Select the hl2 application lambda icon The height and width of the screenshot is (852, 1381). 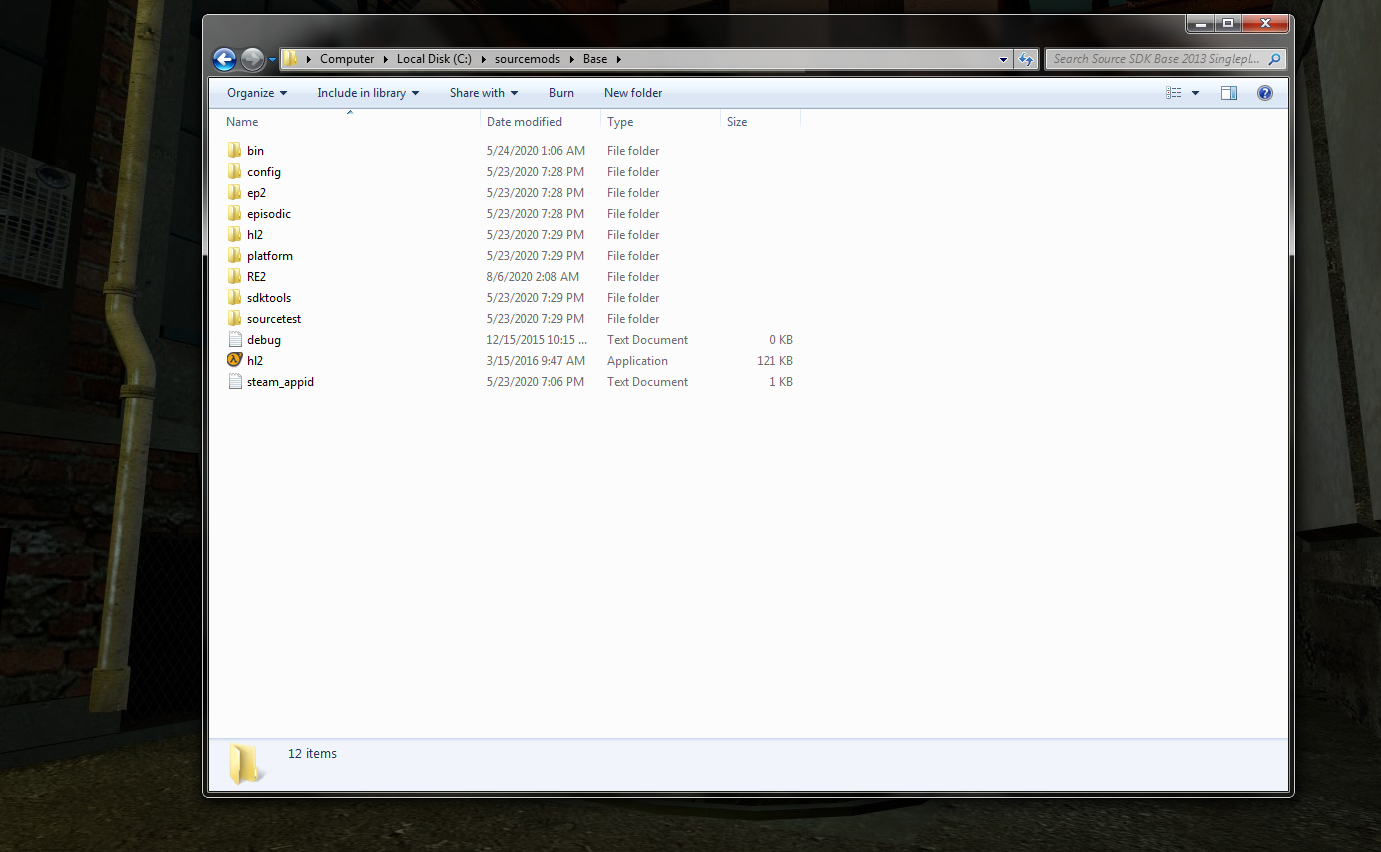[x=235, y=360]
